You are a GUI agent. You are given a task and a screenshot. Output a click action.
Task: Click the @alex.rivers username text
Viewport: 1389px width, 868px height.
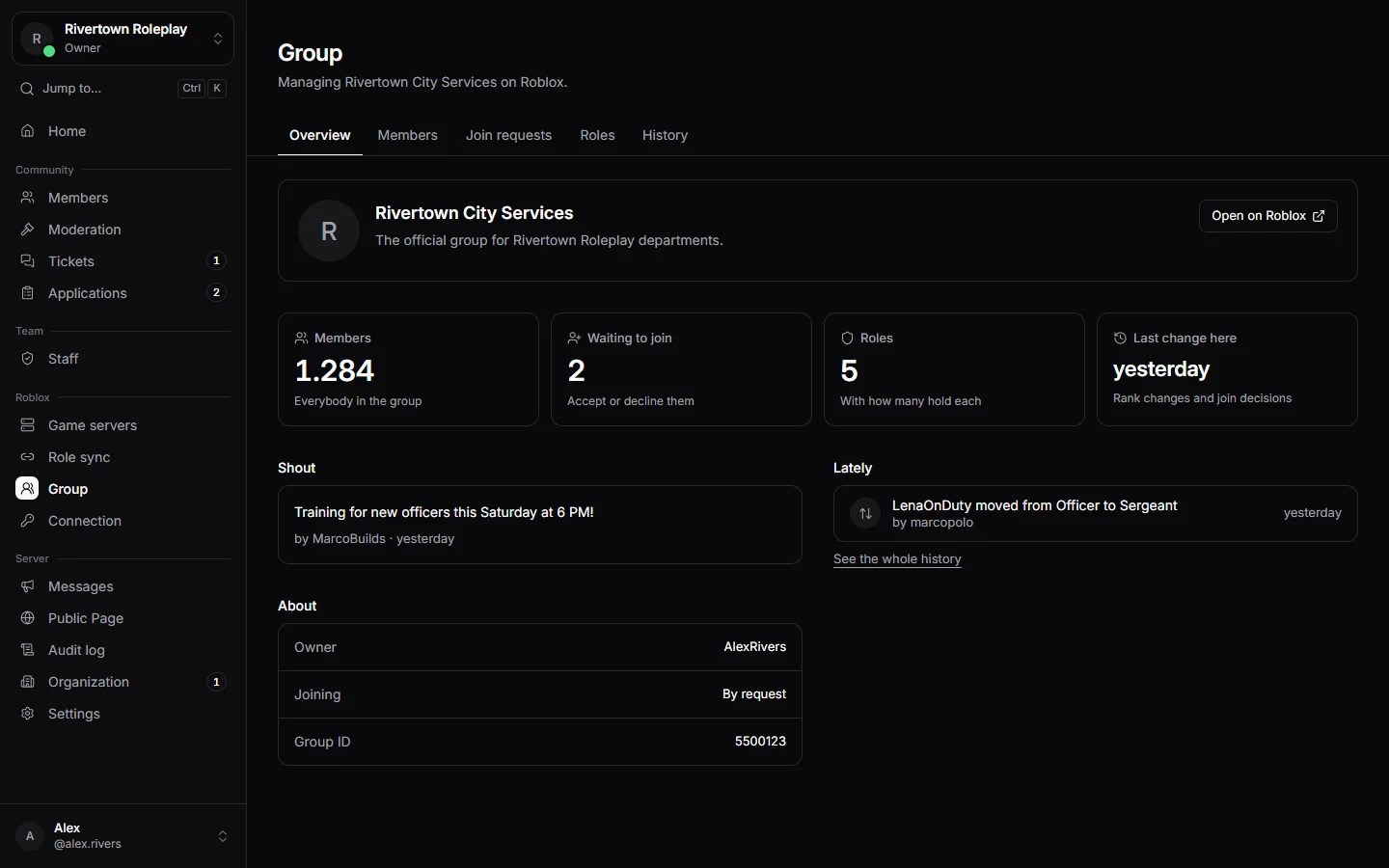click(x=88, y=844)
